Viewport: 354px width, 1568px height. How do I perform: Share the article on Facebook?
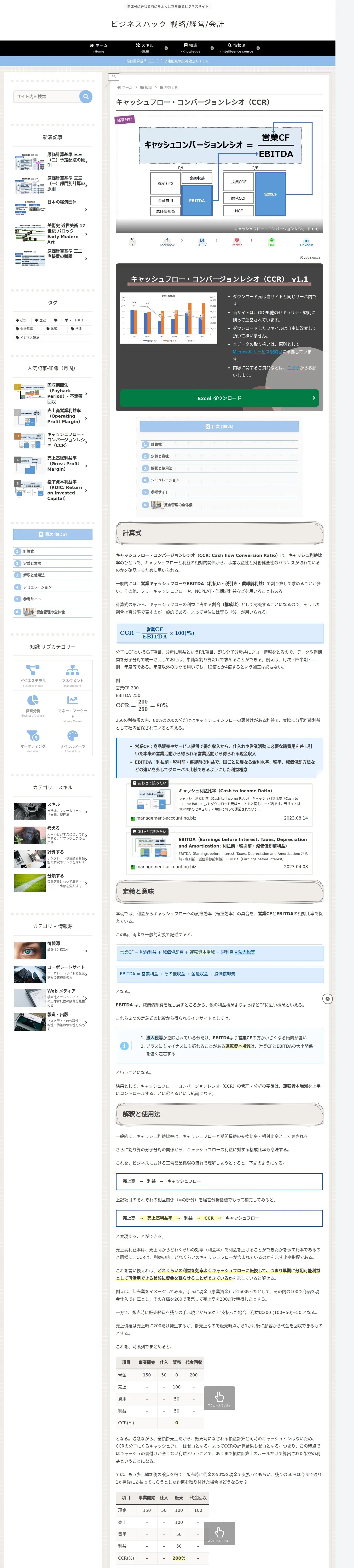coord(167,242)
